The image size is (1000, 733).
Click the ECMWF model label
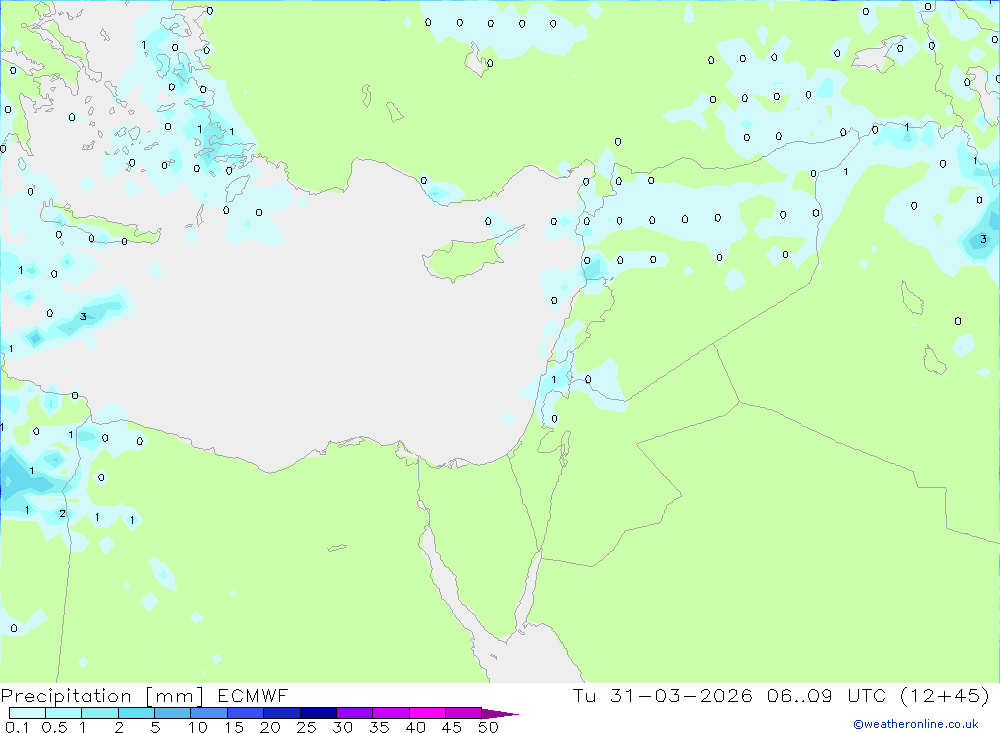tap(253, 696)
